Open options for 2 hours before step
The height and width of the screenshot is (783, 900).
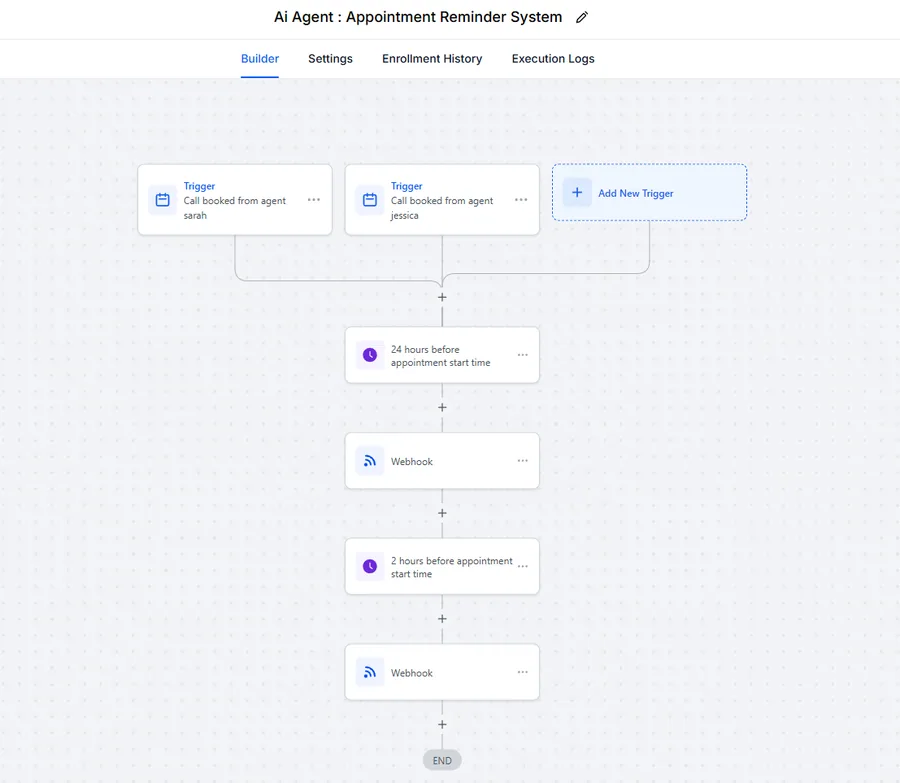(x=522, y=567)
